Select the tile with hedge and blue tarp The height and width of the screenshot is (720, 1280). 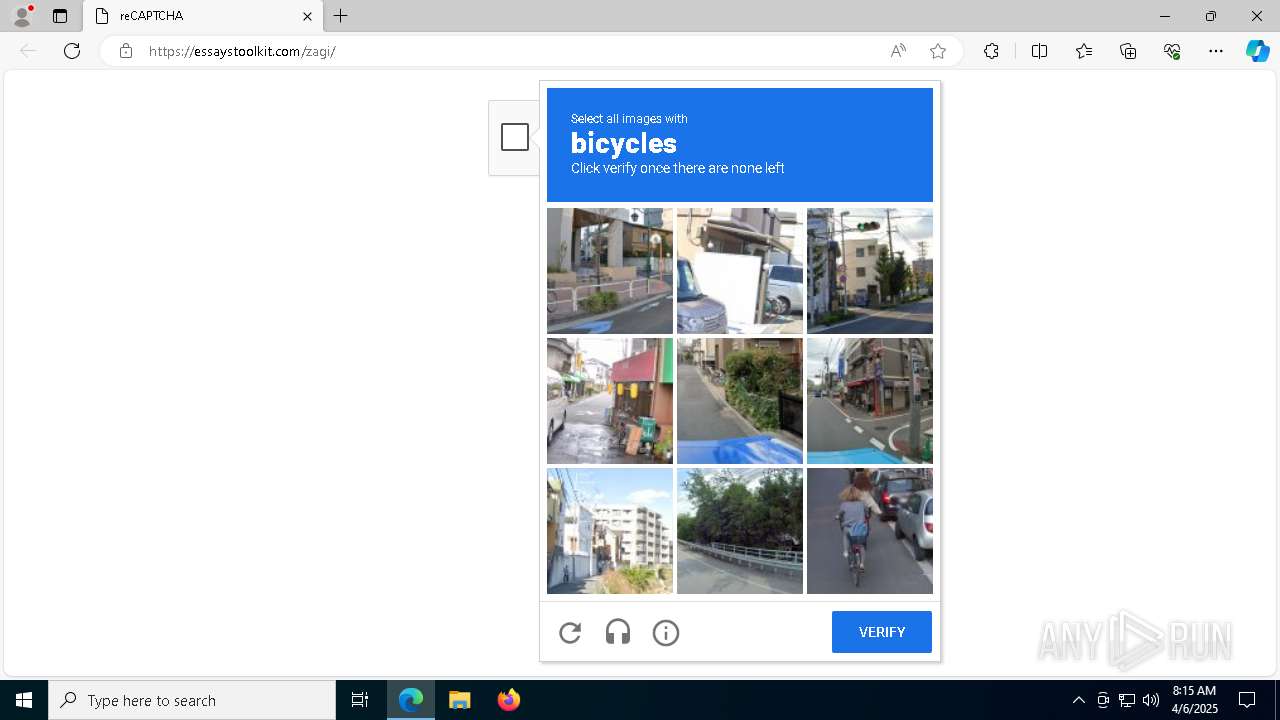[740, 401]
